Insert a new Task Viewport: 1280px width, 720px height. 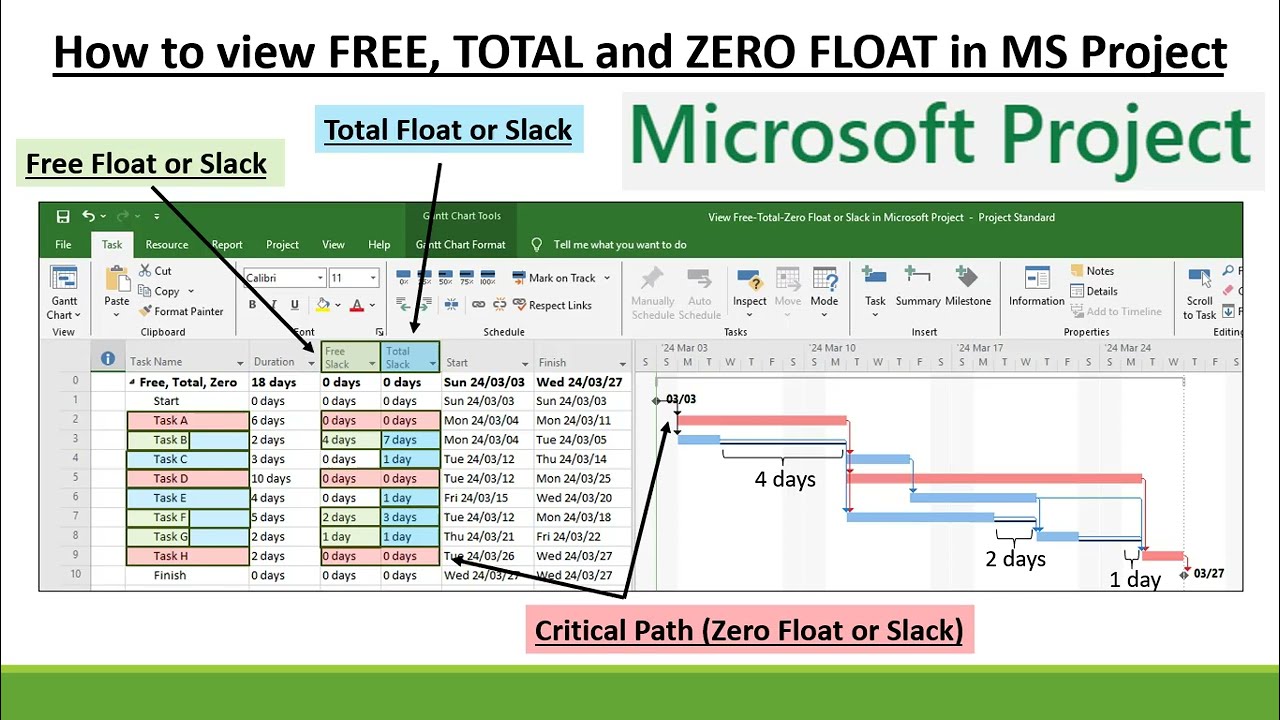pyautogui.click(x=875, y=290)
